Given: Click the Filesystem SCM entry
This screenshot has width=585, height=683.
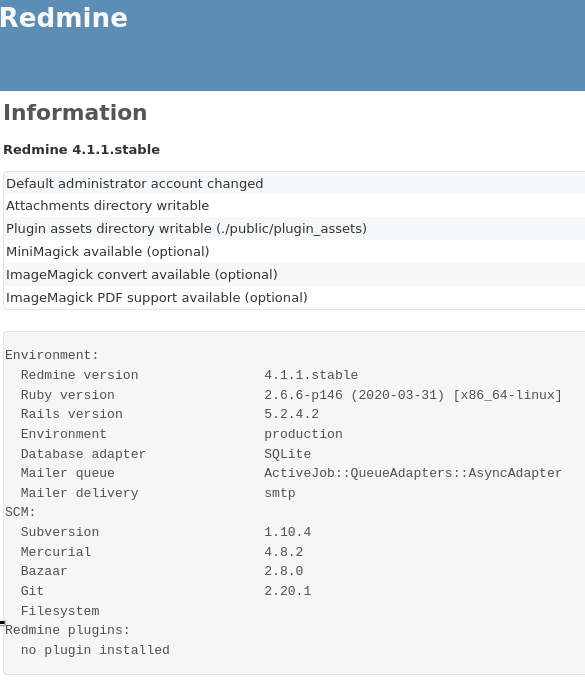Looking at the screenshot, I should (x=60, y=611).
